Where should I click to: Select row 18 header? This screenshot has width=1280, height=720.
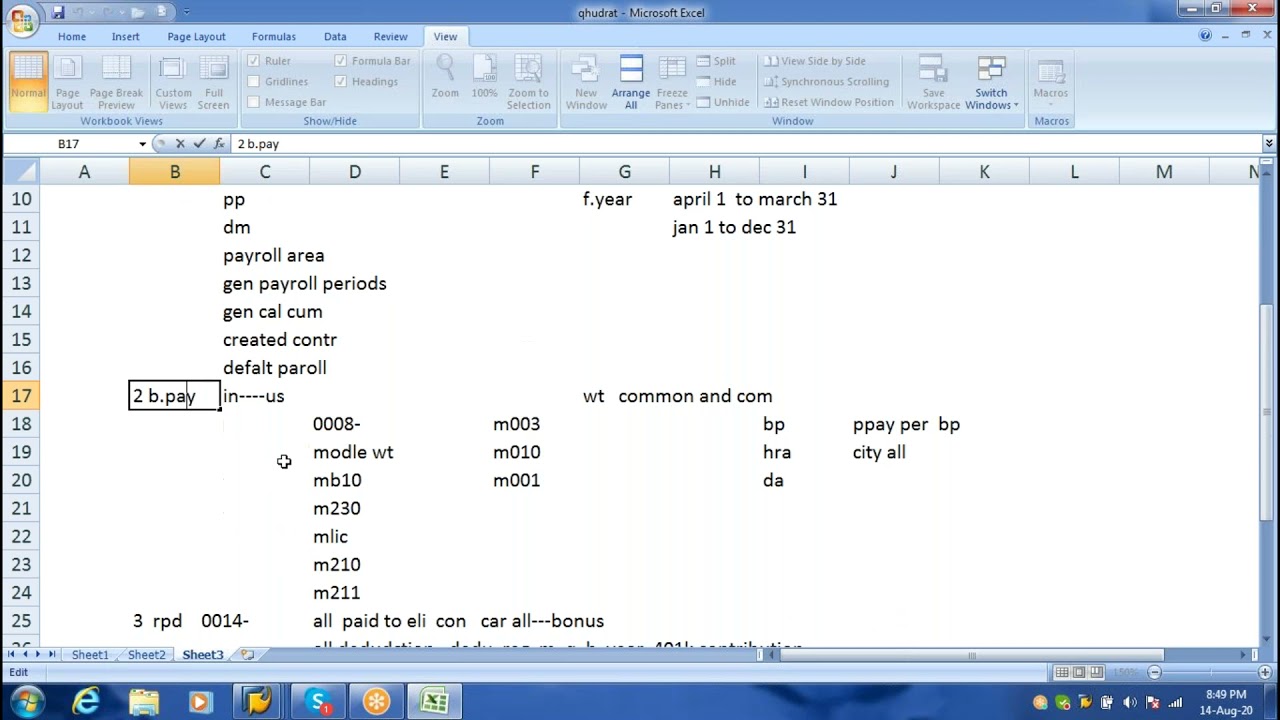click(21, 424)
